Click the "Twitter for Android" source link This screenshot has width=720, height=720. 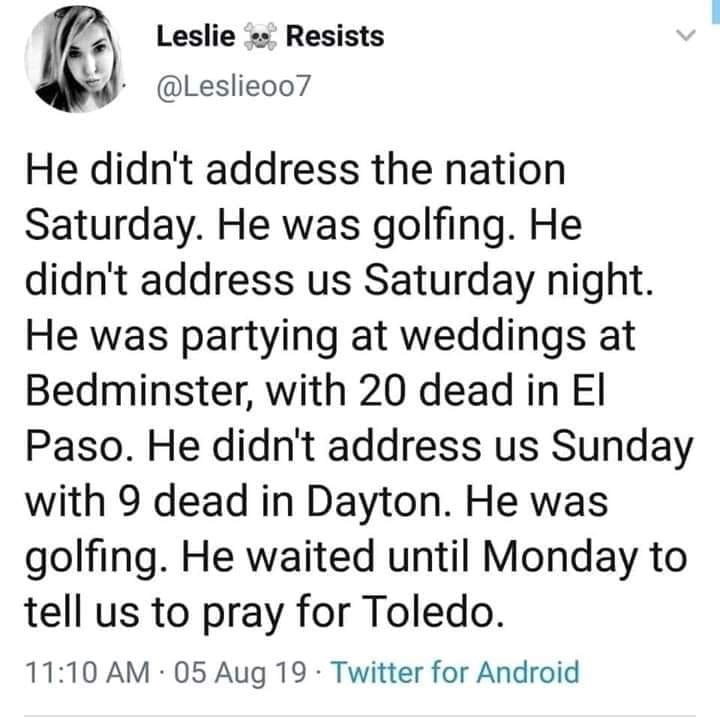pos(454,672)
